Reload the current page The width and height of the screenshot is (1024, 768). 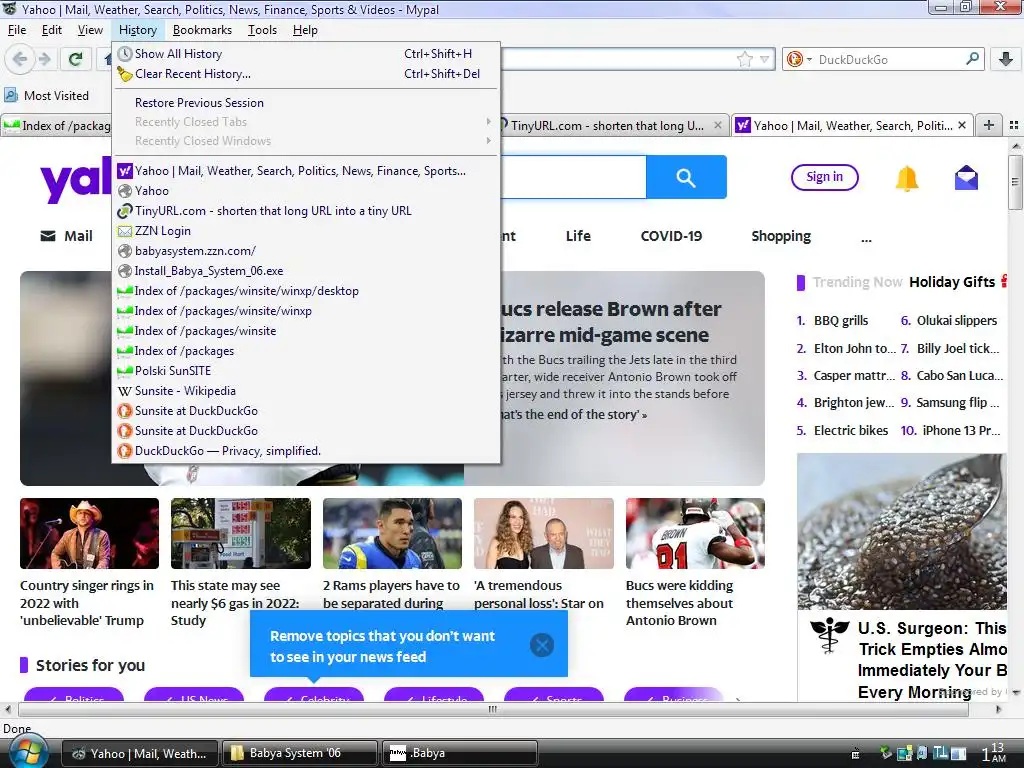(76, 59)
